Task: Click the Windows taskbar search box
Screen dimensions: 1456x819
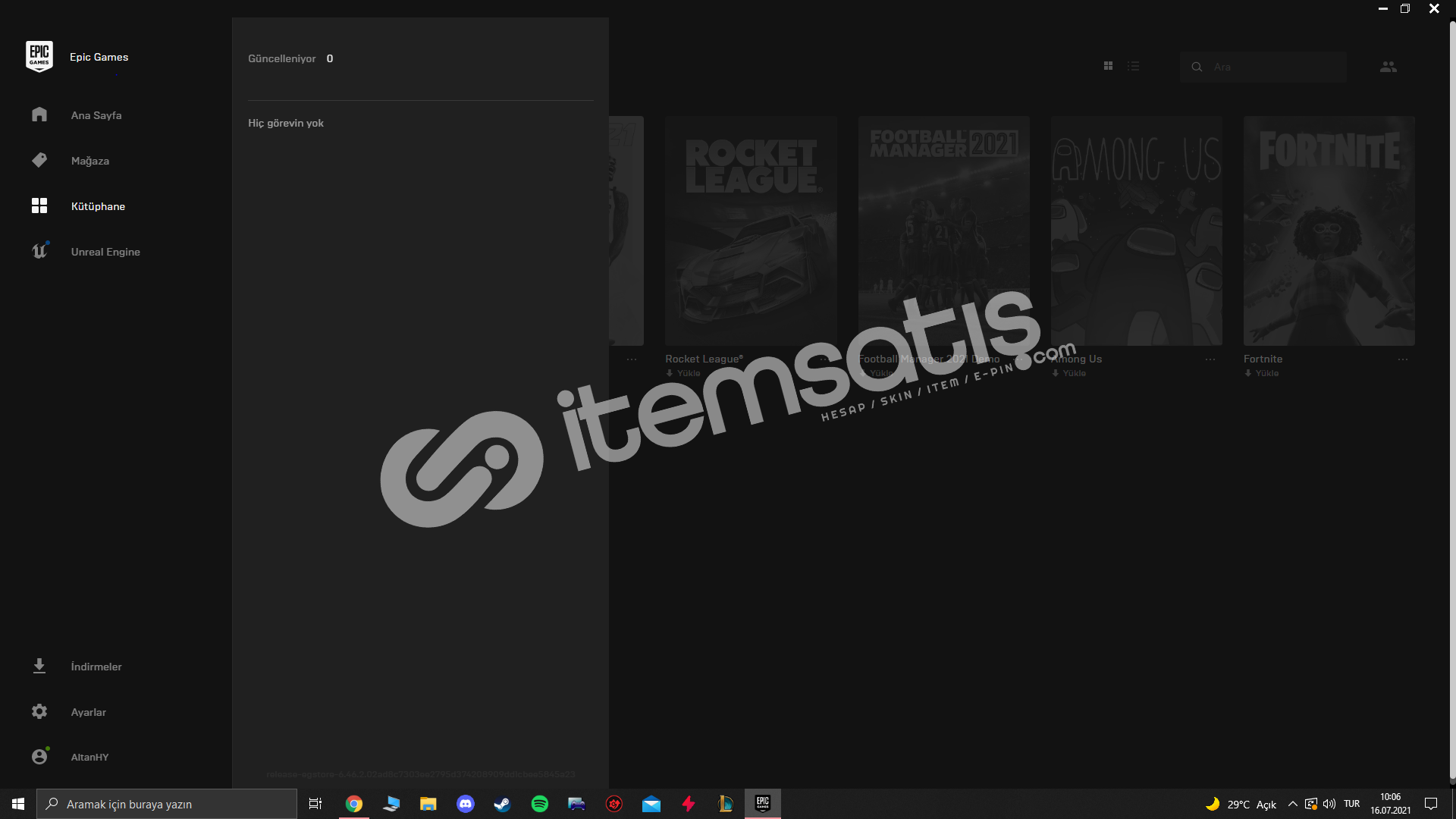Action: 167,804
